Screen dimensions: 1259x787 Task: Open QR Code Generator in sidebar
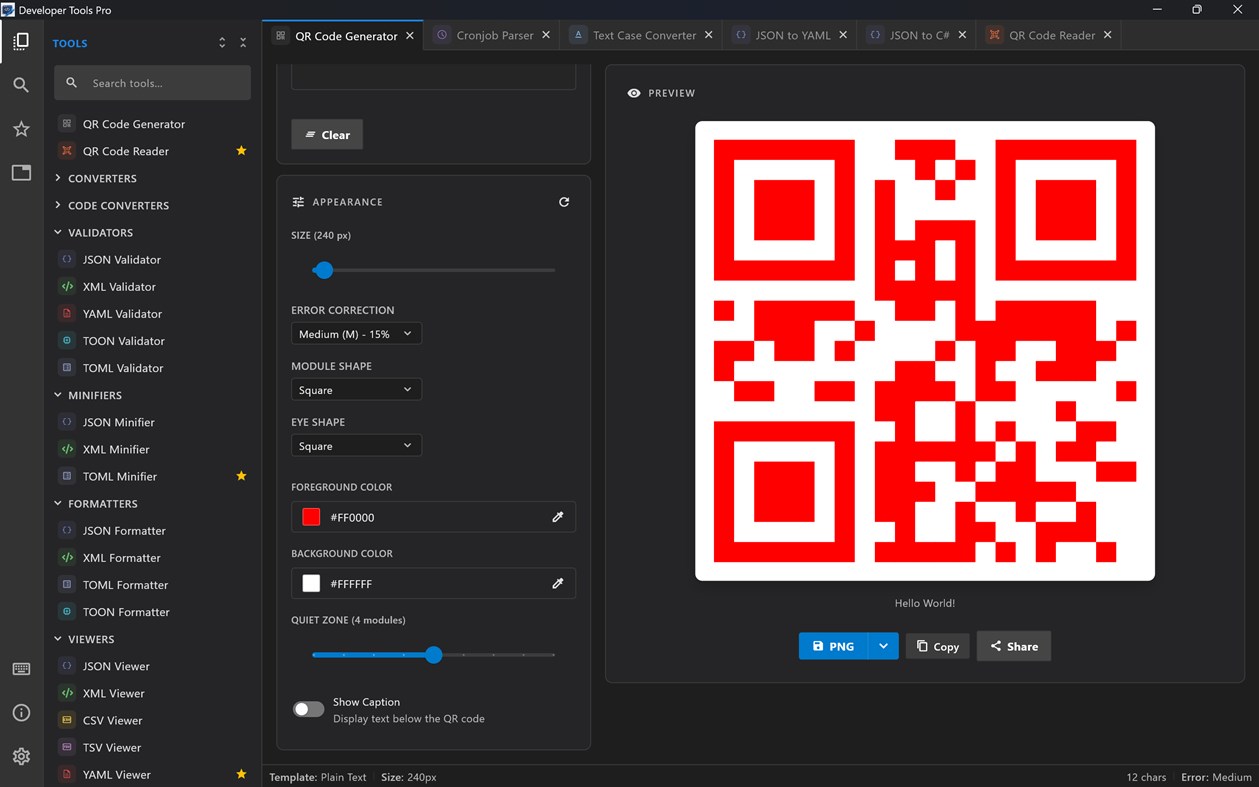tap(153, 124)
